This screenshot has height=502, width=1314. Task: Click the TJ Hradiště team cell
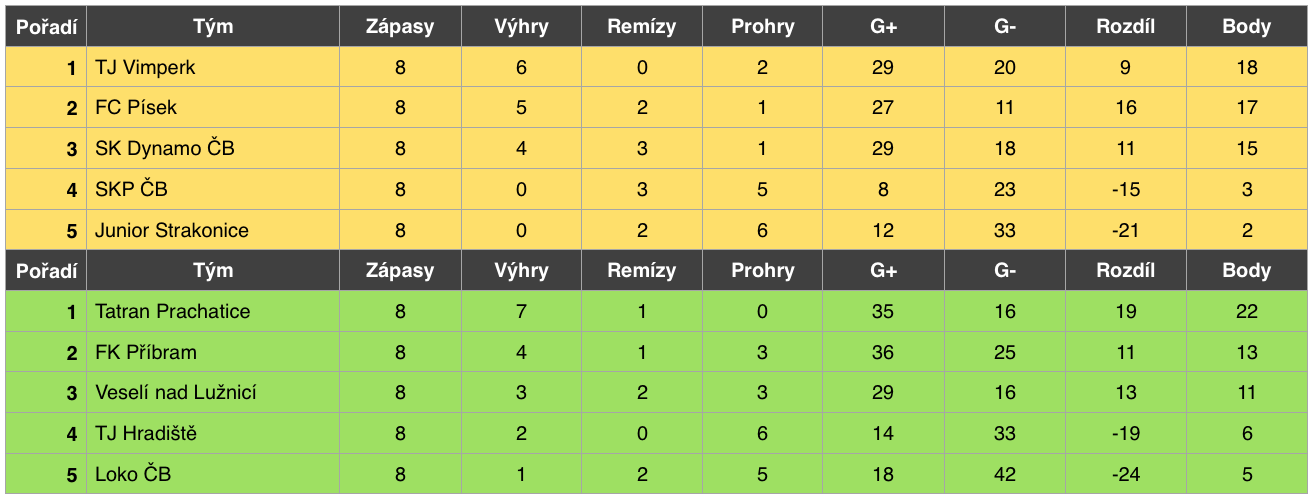pos(213,433)
